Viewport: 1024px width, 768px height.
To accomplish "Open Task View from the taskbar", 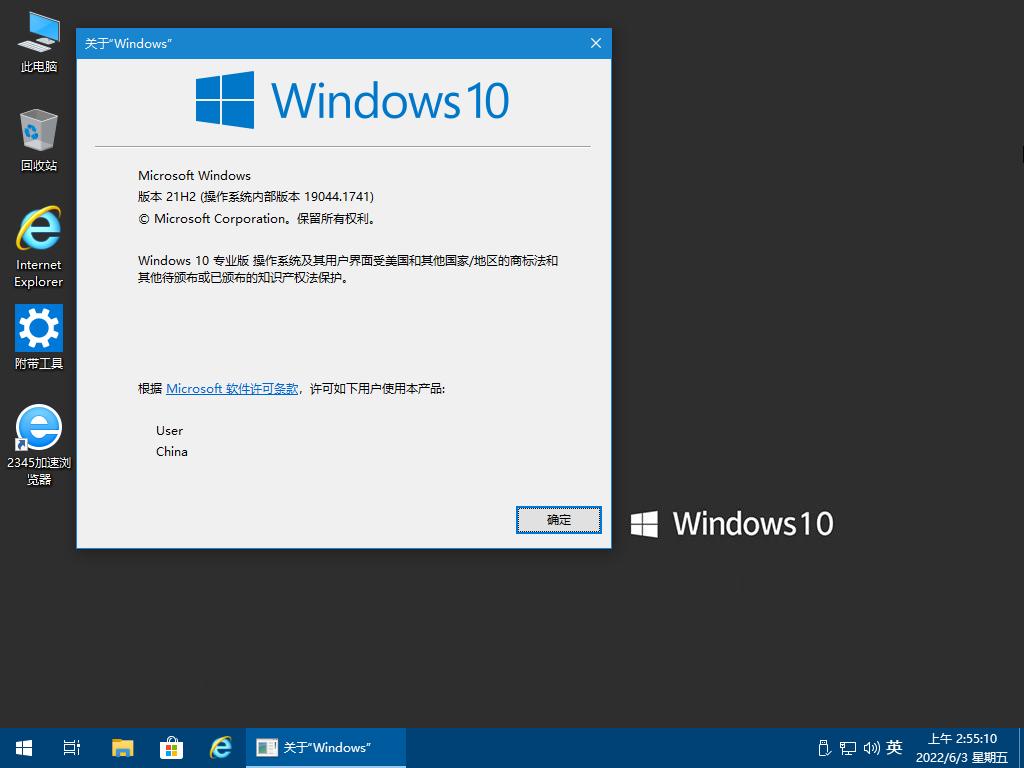I will [72, 748].
